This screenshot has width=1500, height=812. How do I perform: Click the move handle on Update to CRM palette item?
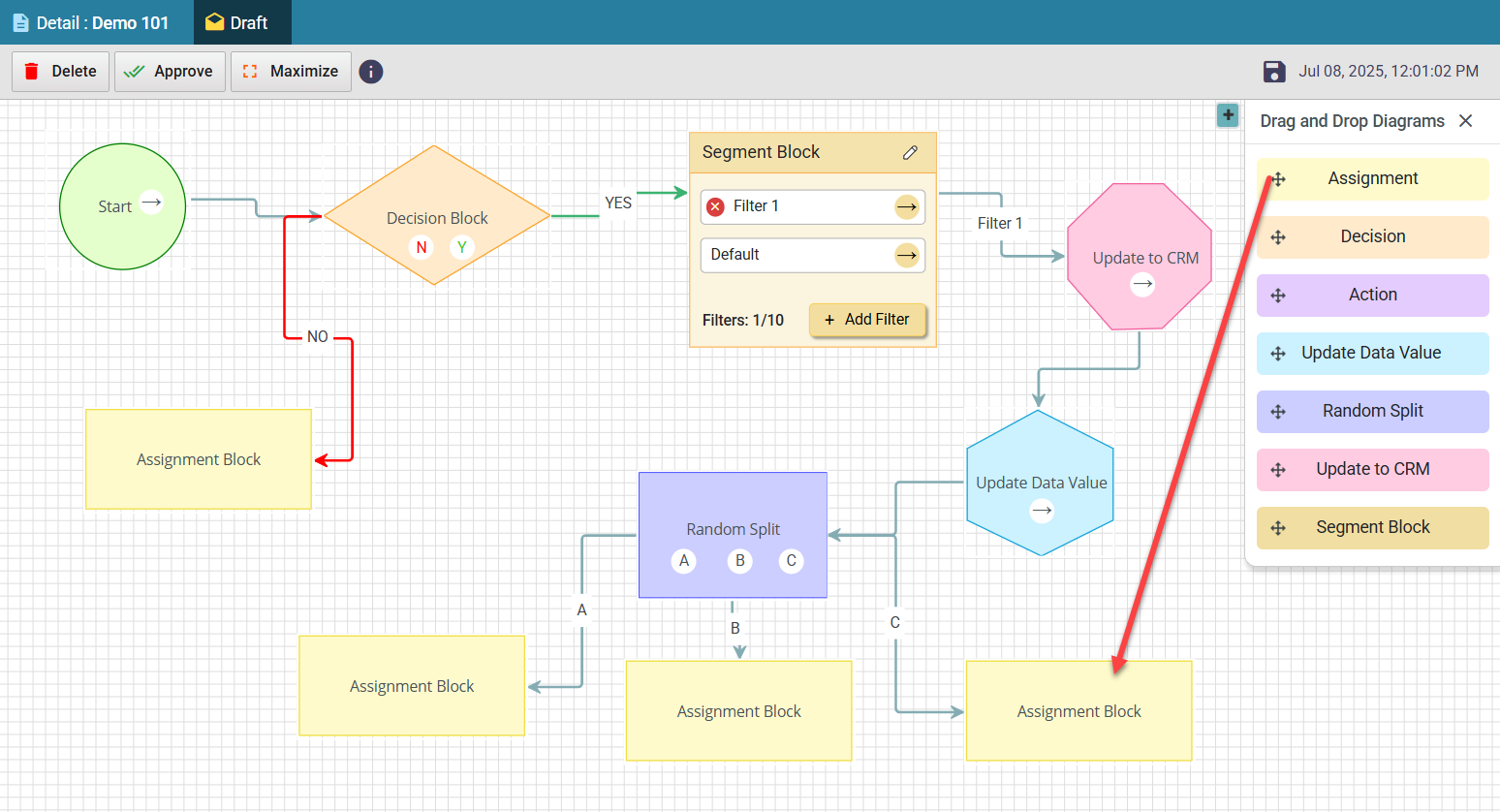pyautogui.click(x=1278, y=470)
